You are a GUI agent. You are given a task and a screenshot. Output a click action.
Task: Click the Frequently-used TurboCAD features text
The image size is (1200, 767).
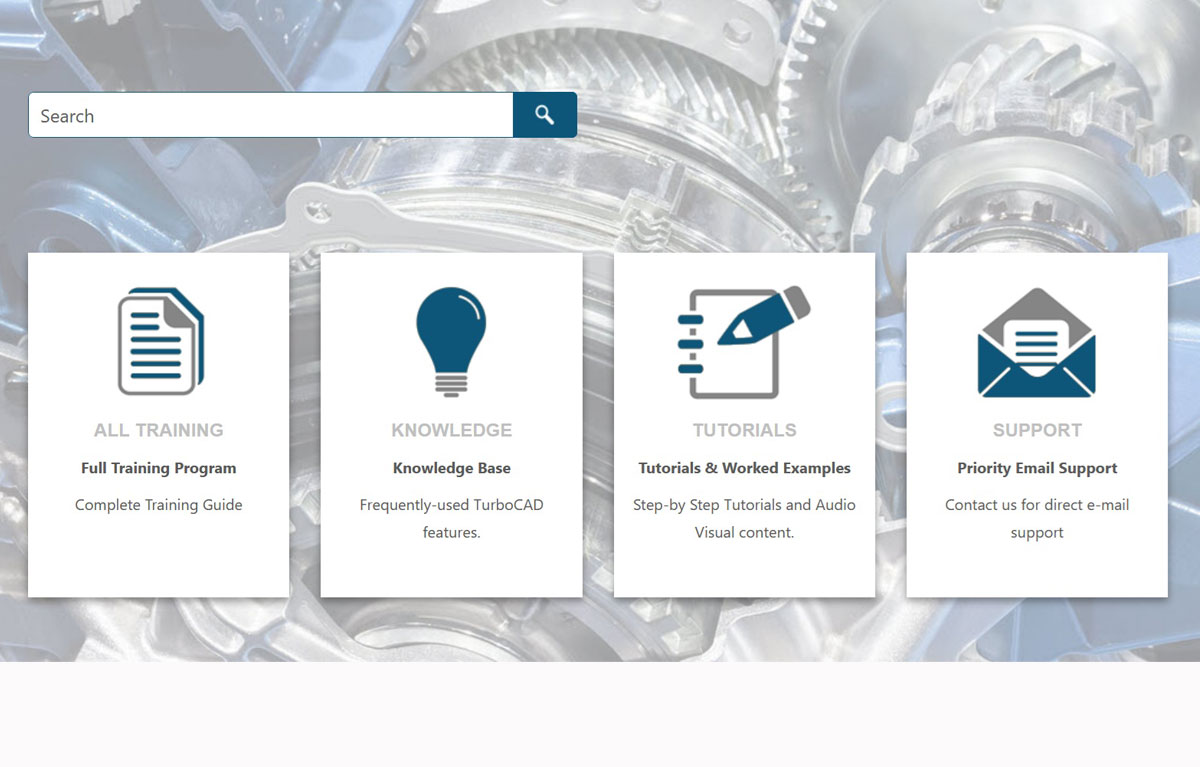click(451, 519)
